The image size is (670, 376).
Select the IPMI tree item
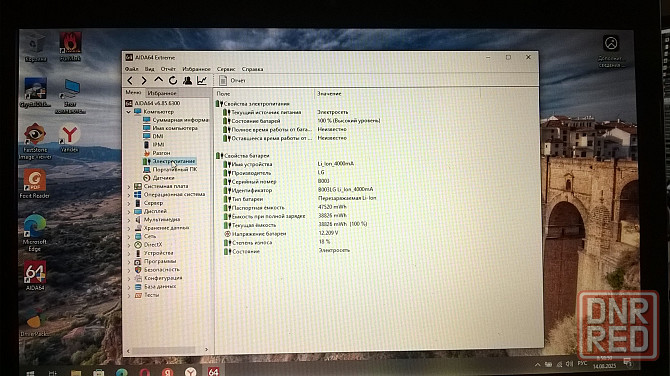coord(154,144)
